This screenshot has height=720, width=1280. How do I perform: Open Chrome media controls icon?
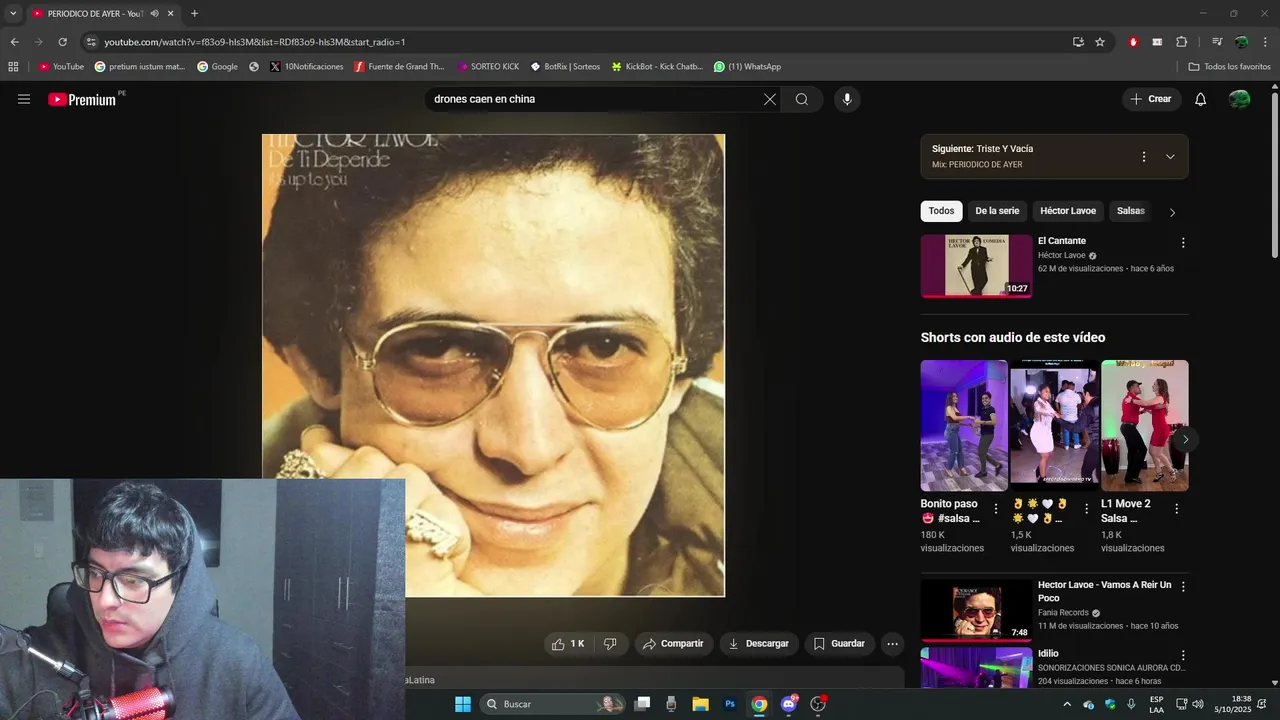click(x=1217, y=42)
